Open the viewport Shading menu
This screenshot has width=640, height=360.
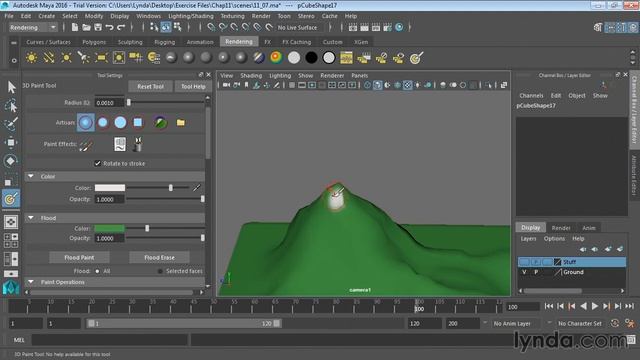(x=251, y=76)
